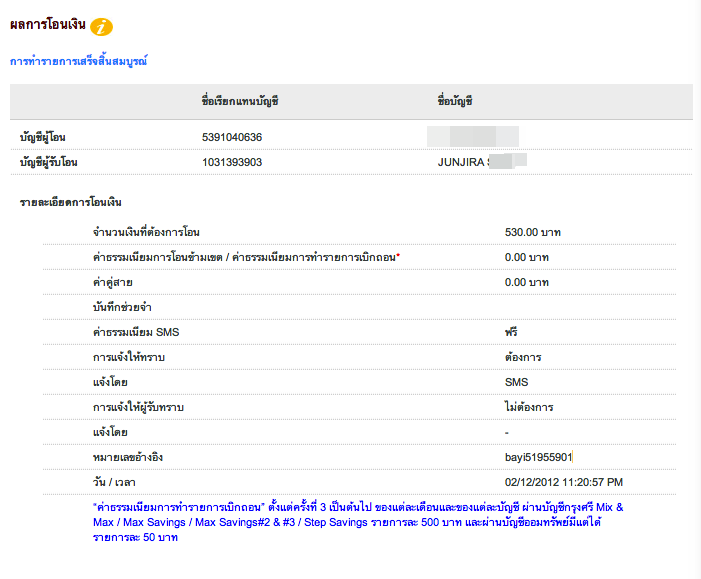The height and width of the screenshot is (579, 701).
Task: Click the label ค่าคู่สาย
Action: [113, 282]
